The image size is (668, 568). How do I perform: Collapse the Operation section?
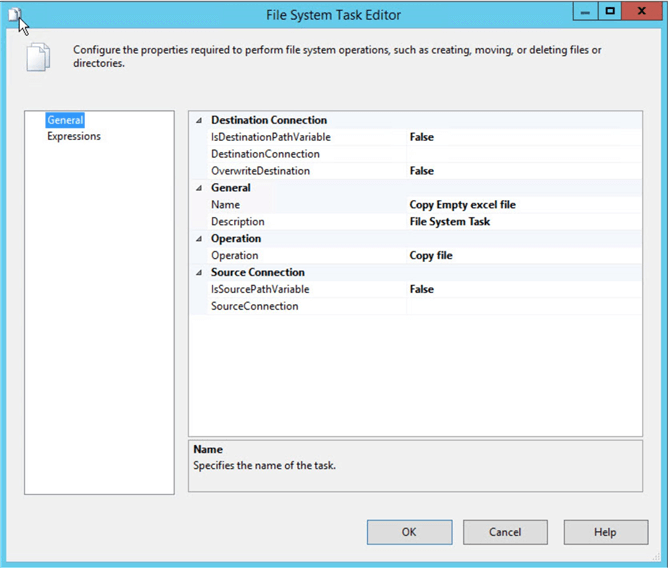[199, 239]
